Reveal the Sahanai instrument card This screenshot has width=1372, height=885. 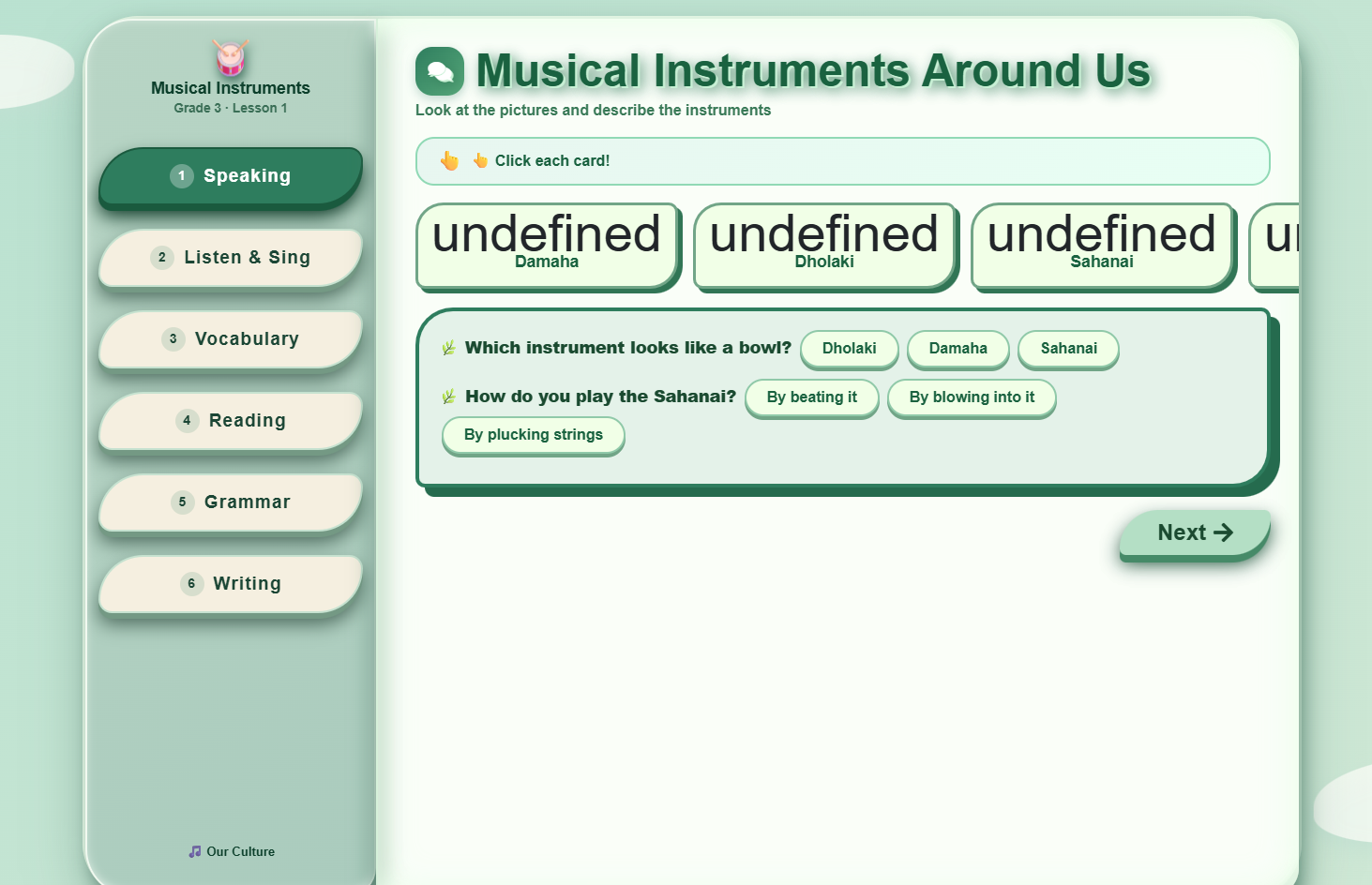tap(1102, 247)
